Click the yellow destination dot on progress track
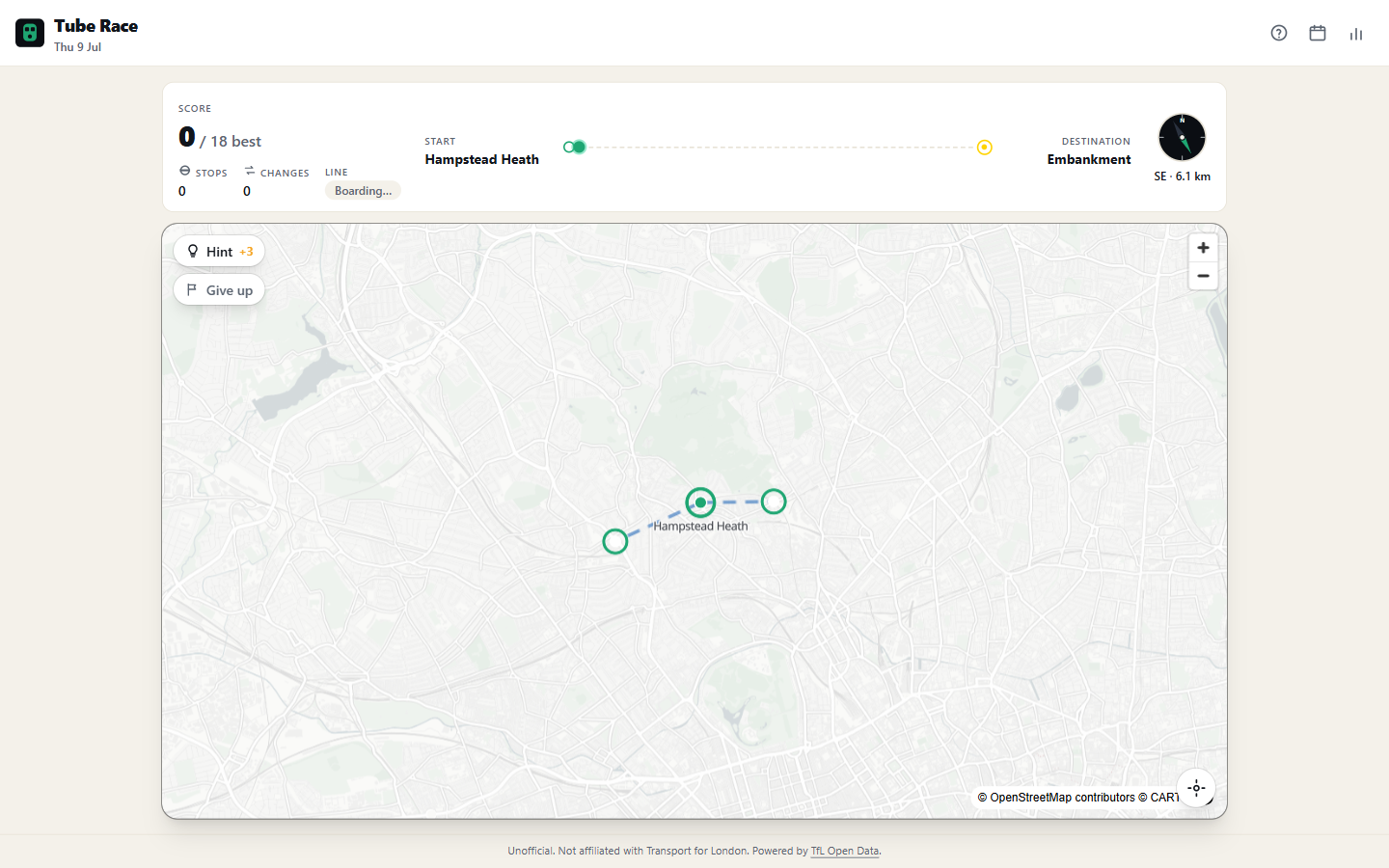This screenshot has width=1389, height=868. pyautogui.click(x=985, y=148)
